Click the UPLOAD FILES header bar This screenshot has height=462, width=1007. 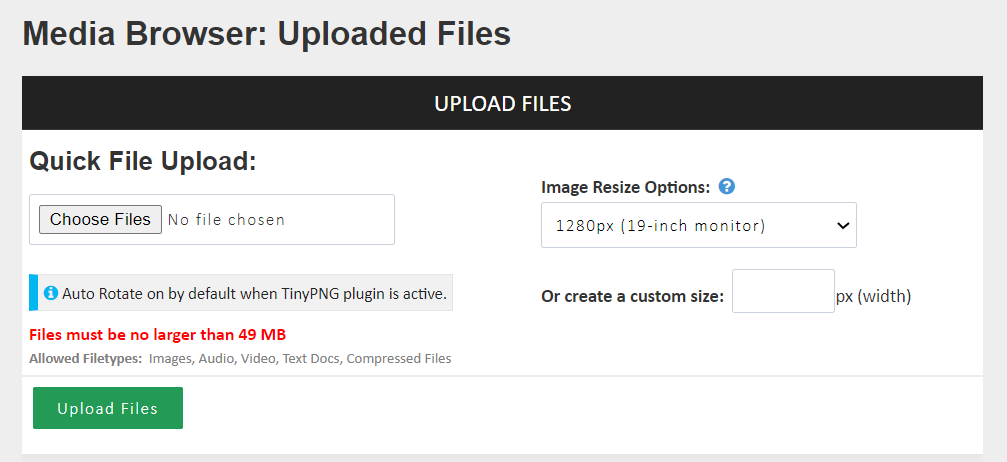click(x=502, y=103)
